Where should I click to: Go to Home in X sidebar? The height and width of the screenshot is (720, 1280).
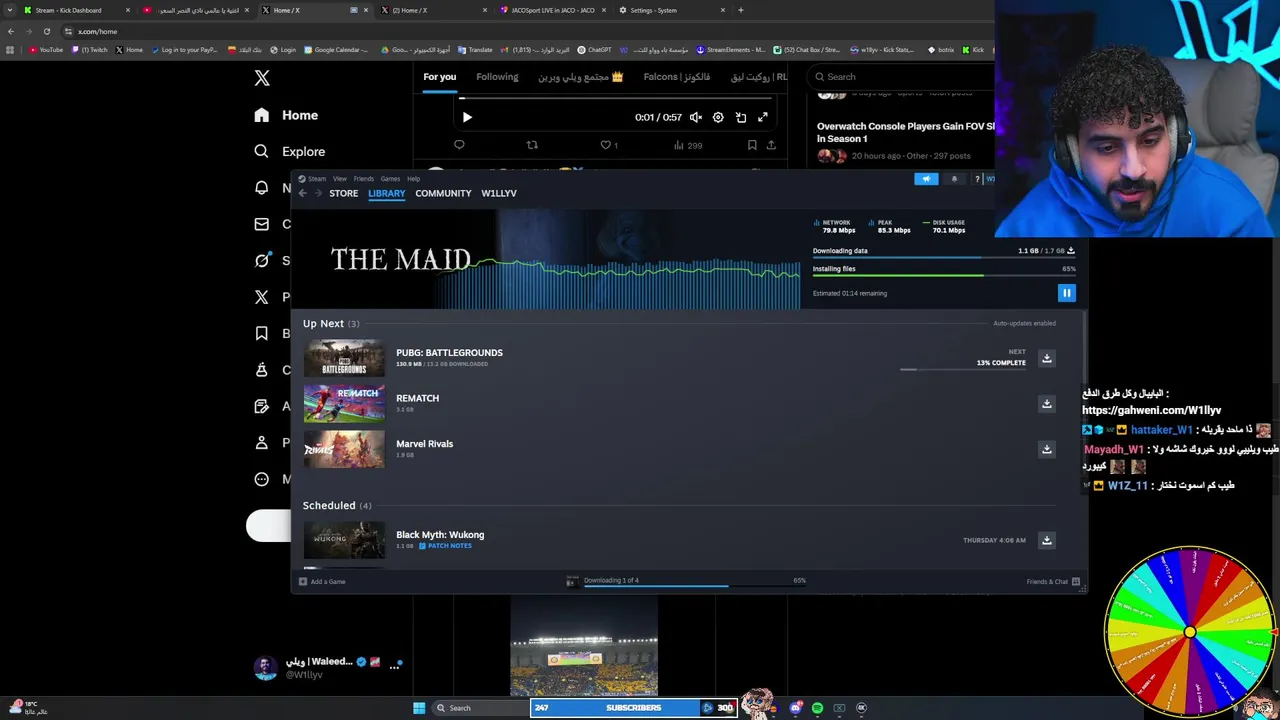(286, 115)
